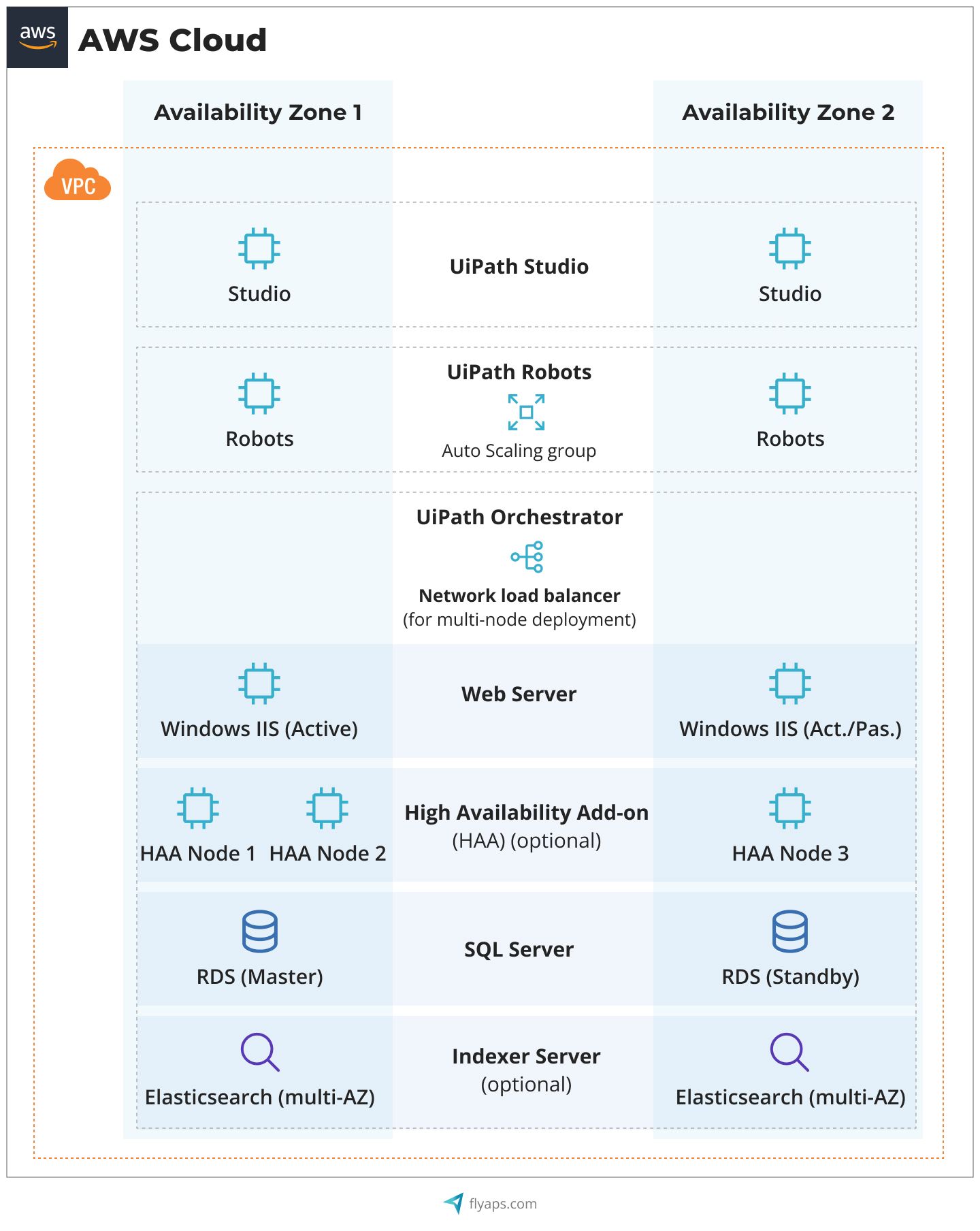Click the Elasticsearch (multi-AZ) label in Zone 1
980x1231 pixels.
(259, 1098)
